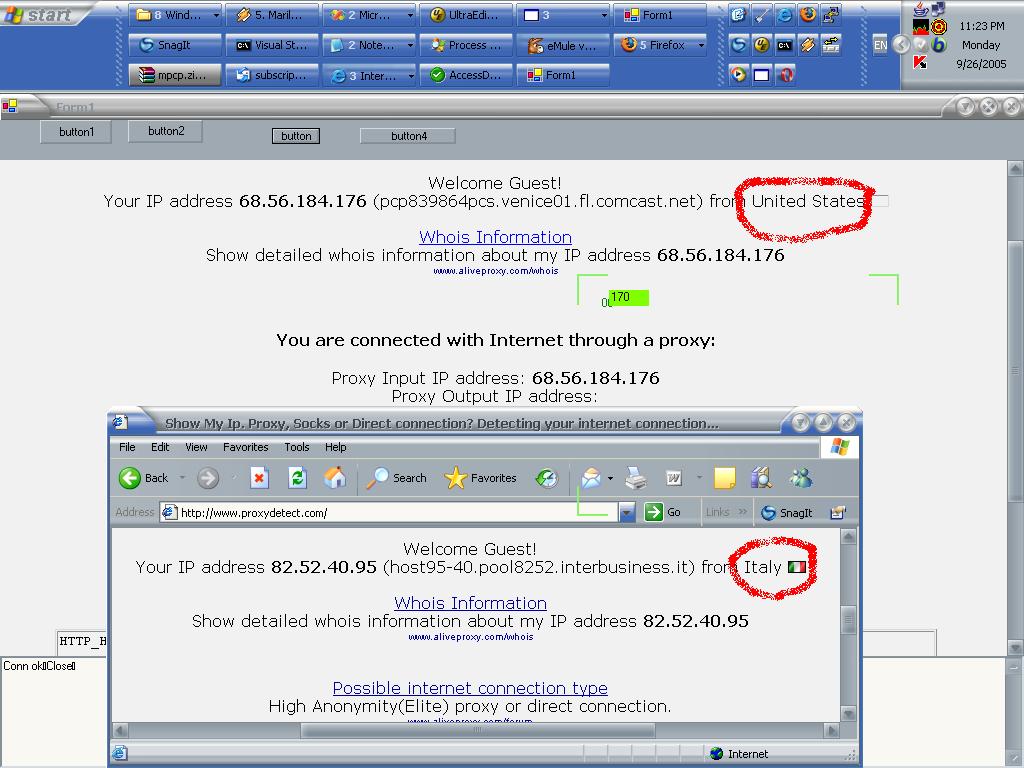Print the page with the printer icon

pyautogui.click(x=635, y=478)
